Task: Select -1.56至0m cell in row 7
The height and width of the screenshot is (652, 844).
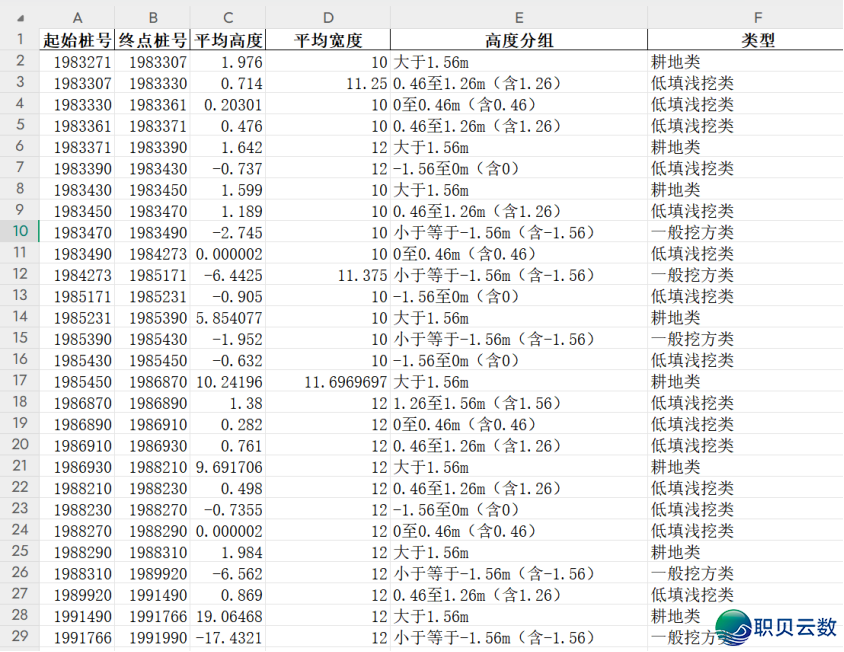Action: [519, 169]
